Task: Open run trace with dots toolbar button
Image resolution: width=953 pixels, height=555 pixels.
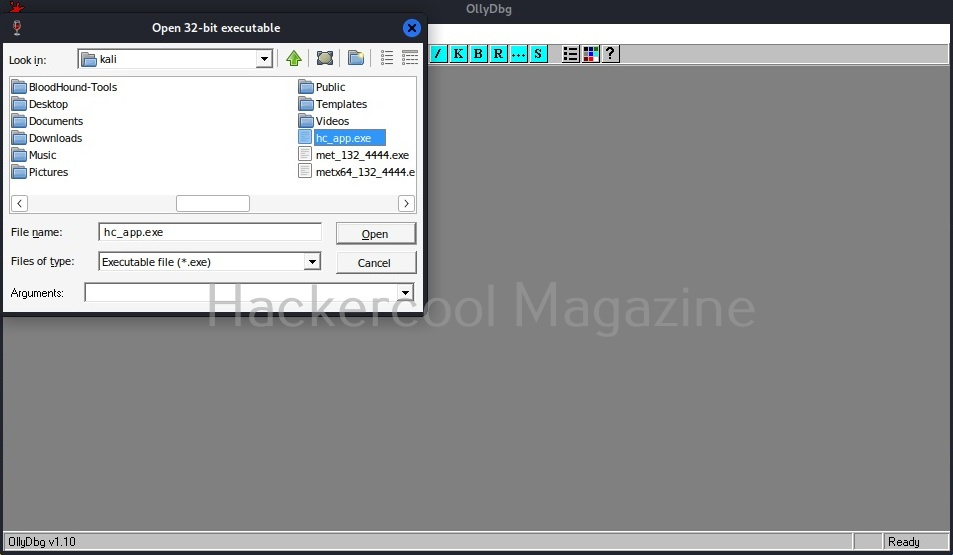Action: tap(518, 54)
